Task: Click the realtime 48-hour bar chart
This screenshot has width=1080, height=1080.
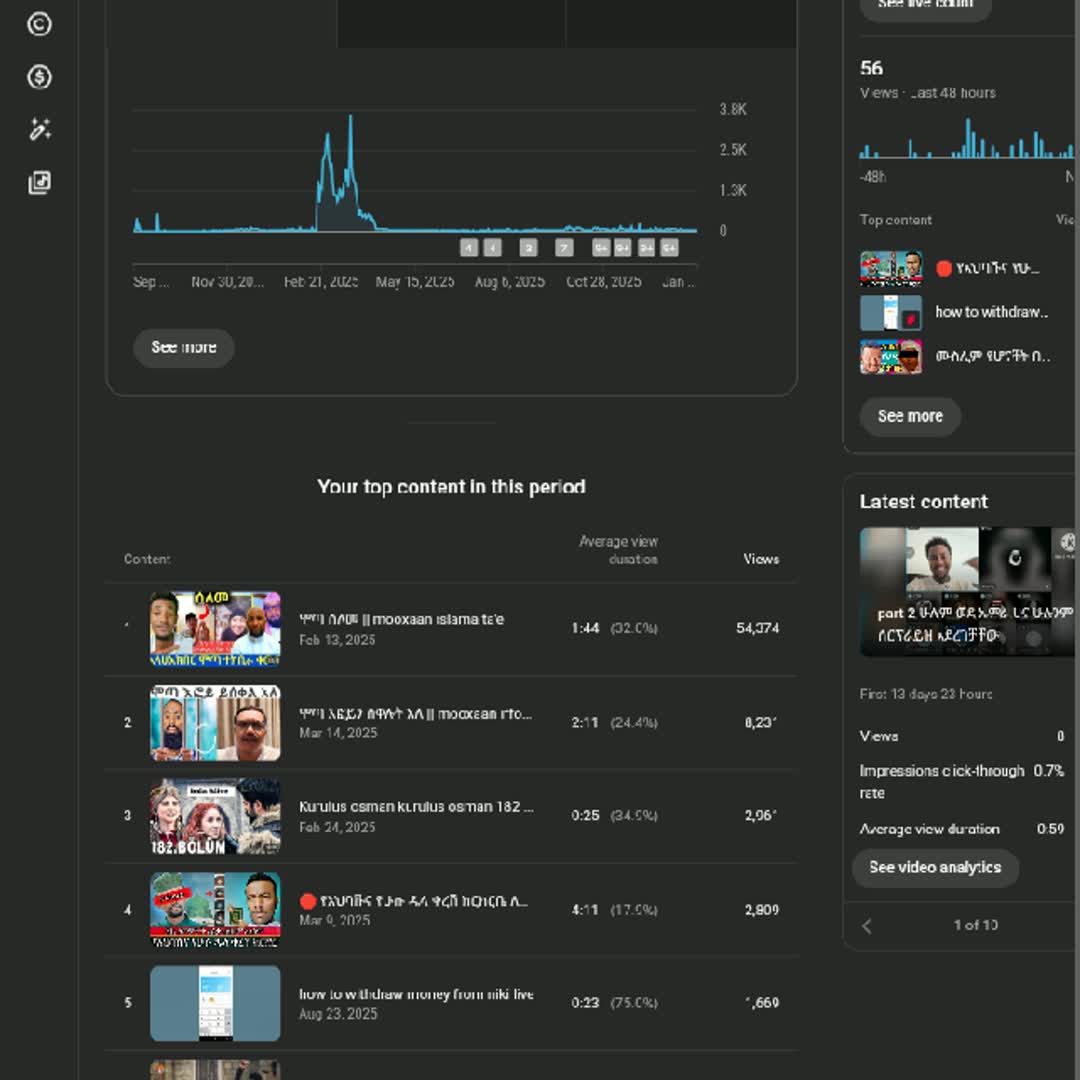Action: 966,138
